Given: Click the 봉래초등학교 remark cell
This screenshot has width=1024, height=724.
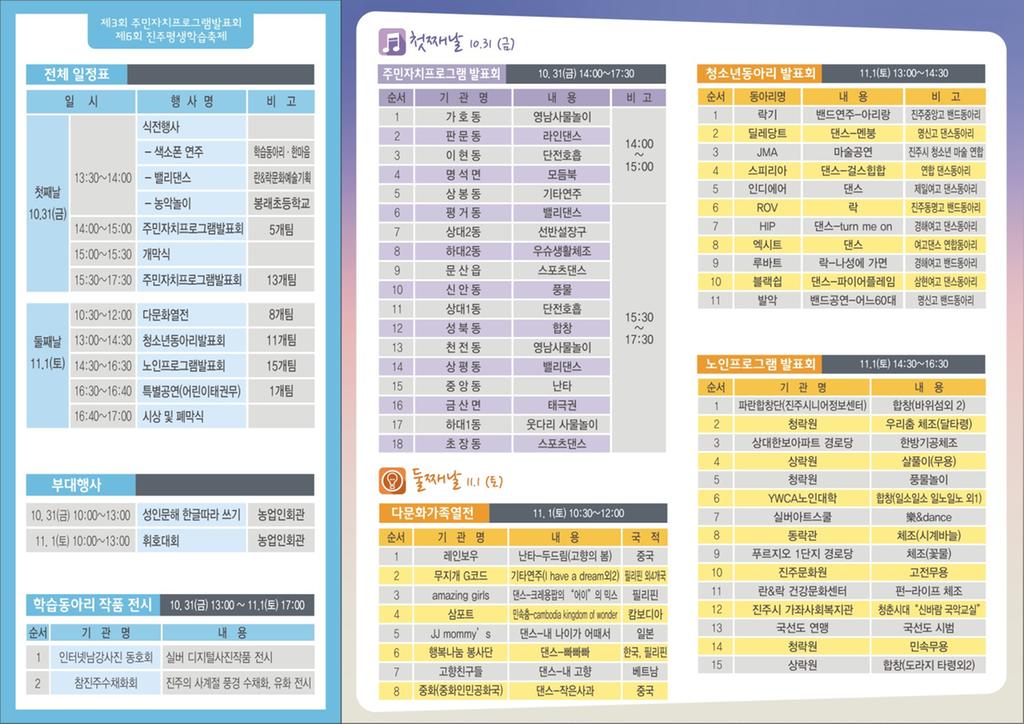Looking at the screenshot, I should (281, 204).
